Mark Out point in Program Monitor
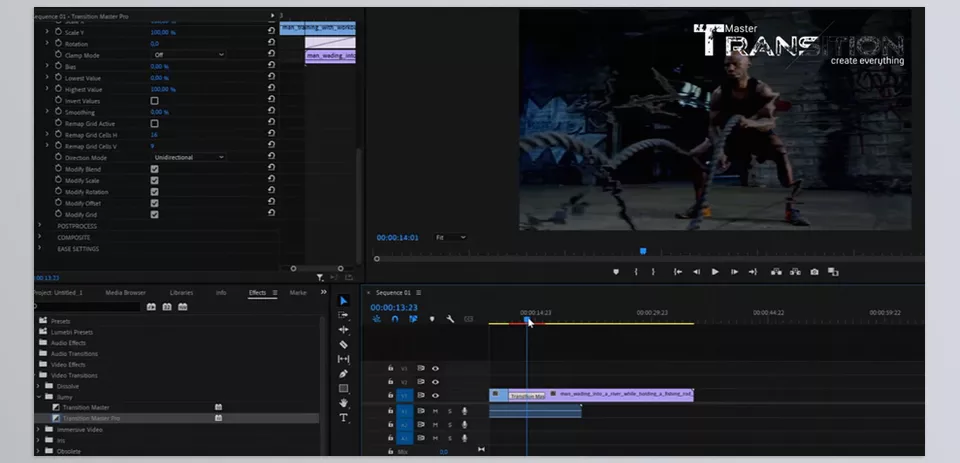 pyautogui.click(x=653, y=272)
